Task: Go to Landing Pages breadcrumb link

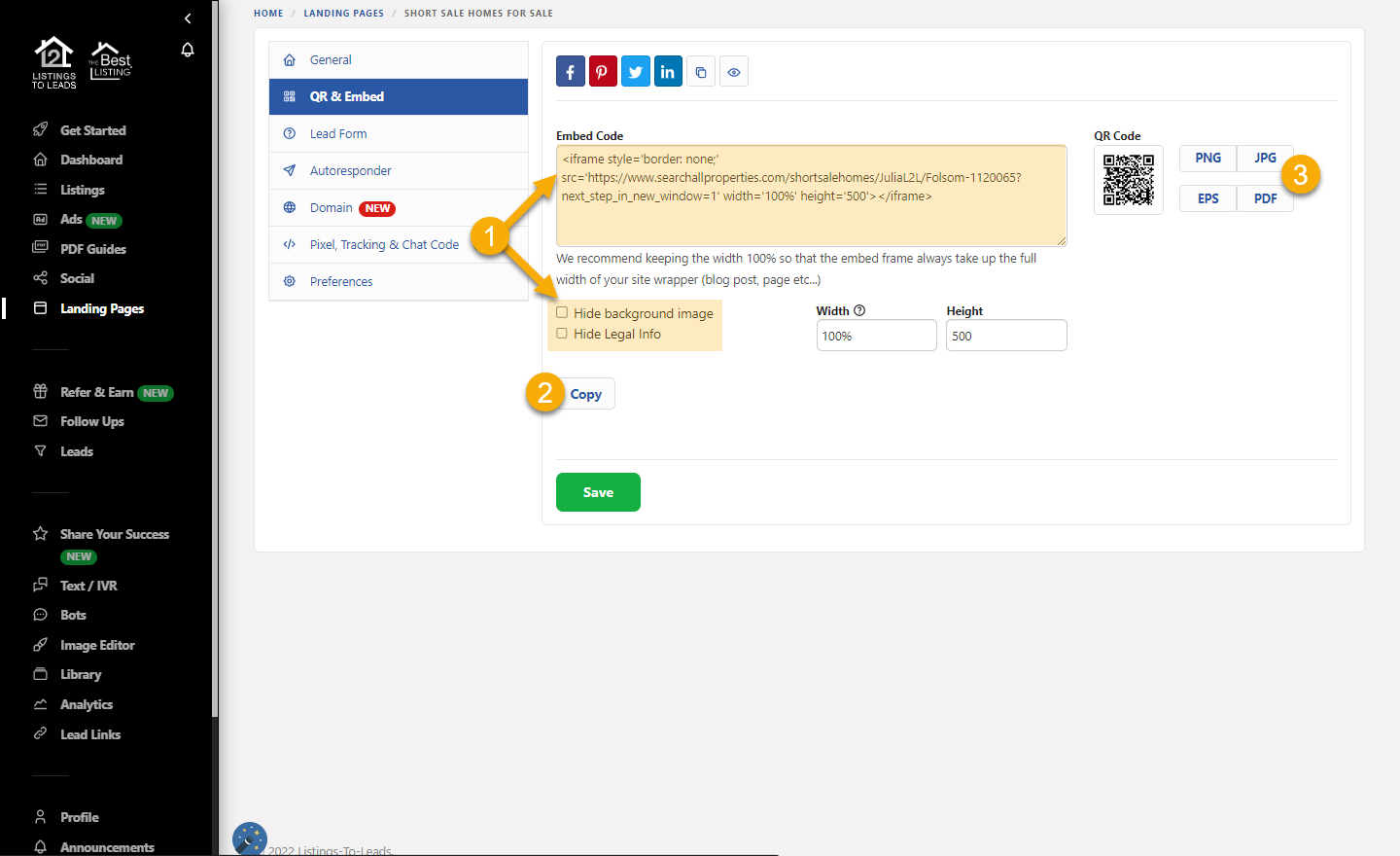Action: 343,14
